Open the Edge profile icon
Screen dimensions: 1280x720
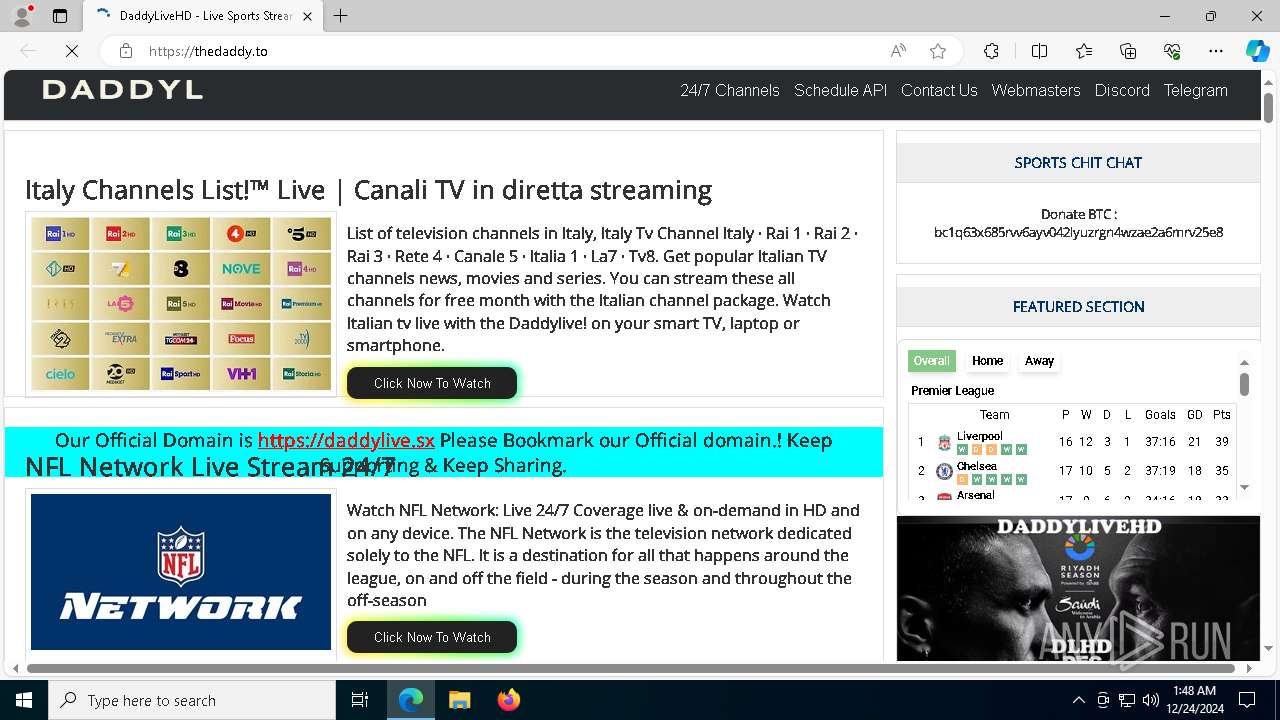[22, 16]
